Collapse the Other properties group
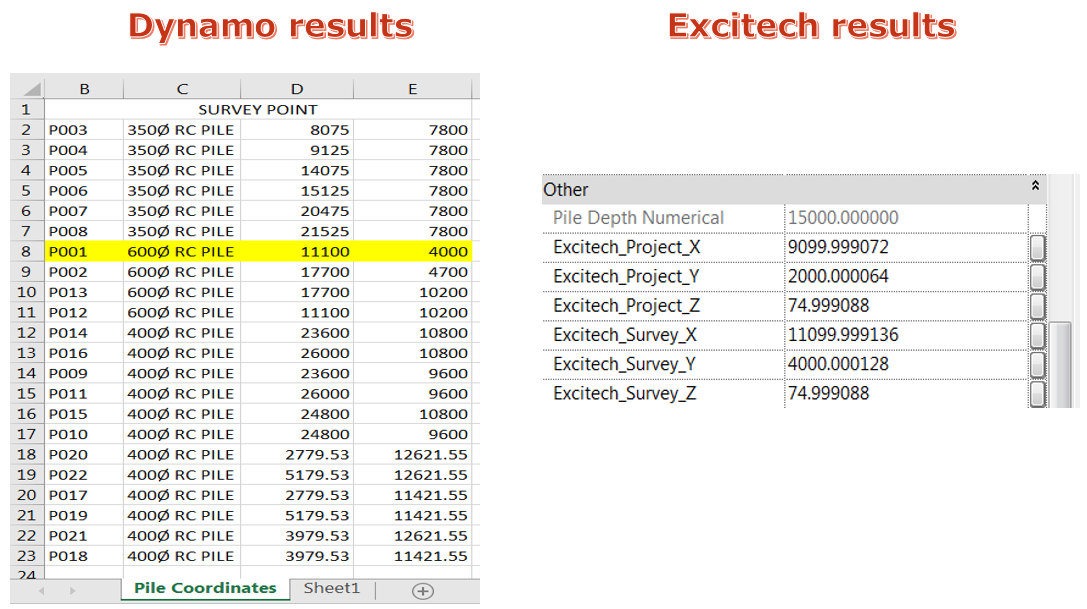 (1035, 186)
